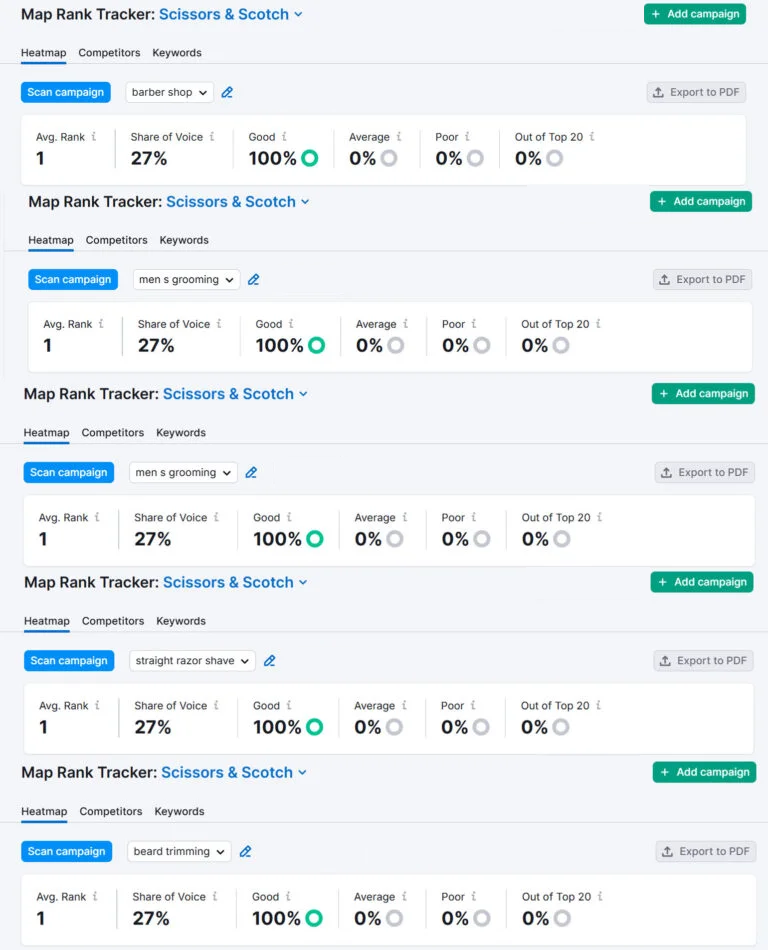Click edit pencil next to straight razor shave
768x950 pixels.
(269, 661)
